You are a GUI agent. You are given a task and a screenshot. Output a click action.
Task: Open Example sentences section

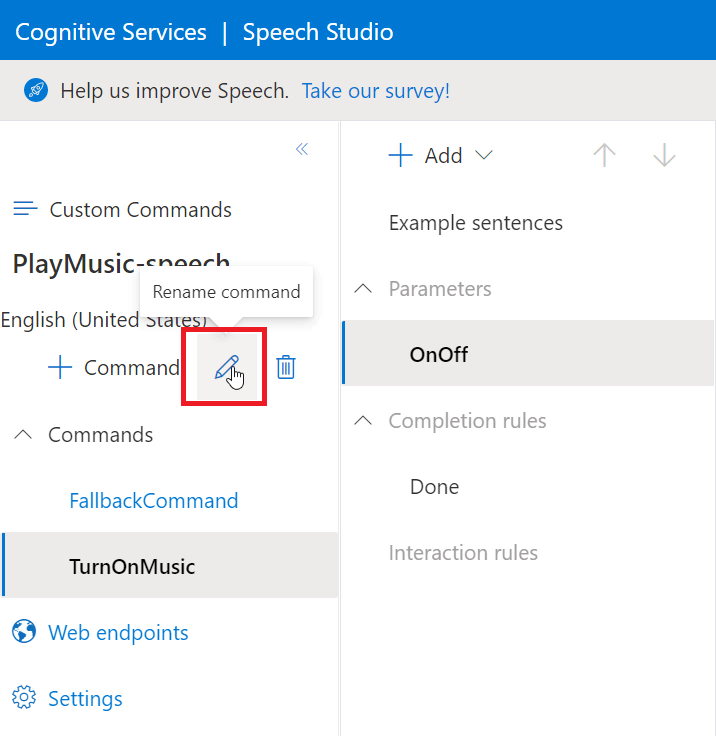[476, 223]
